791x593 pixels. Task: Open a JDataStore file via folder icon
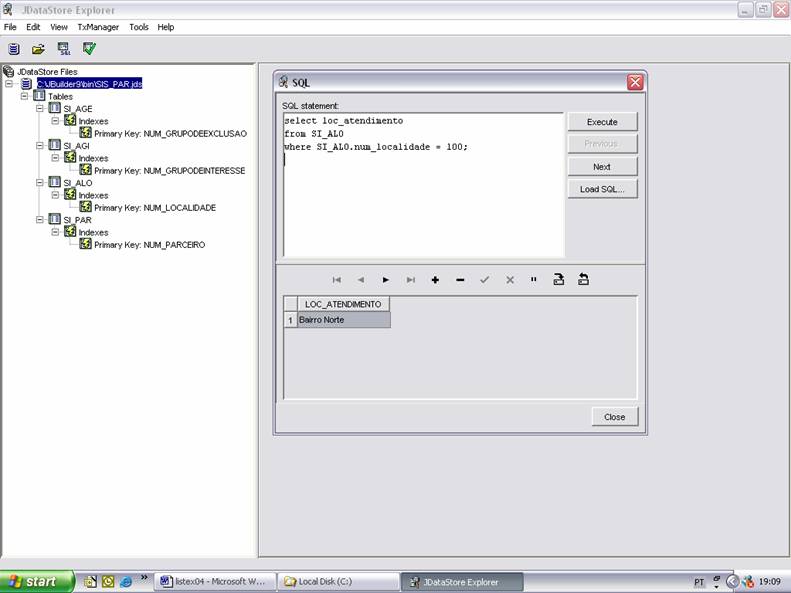[x=38, y=49]
